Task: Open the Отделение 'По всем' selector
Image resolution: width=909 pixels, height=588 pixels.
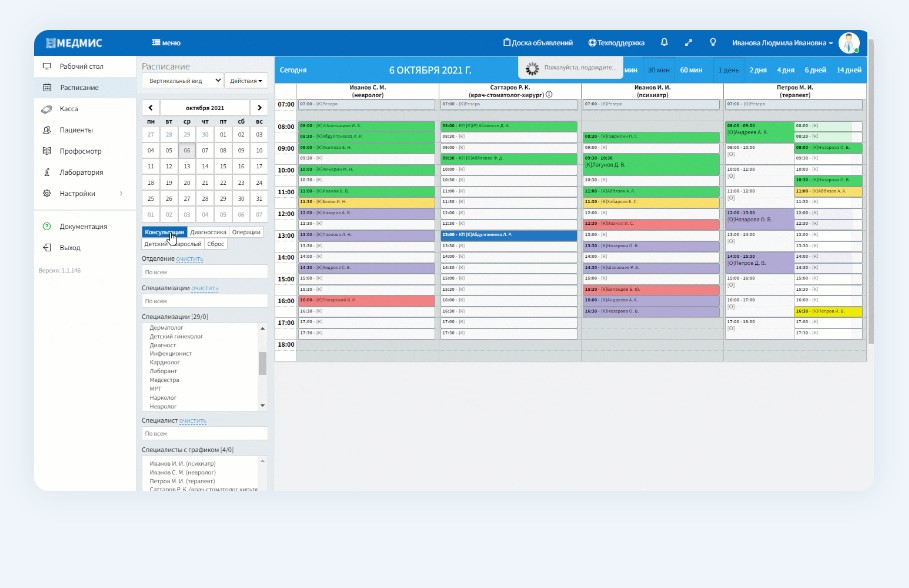Action: (205, 271)
